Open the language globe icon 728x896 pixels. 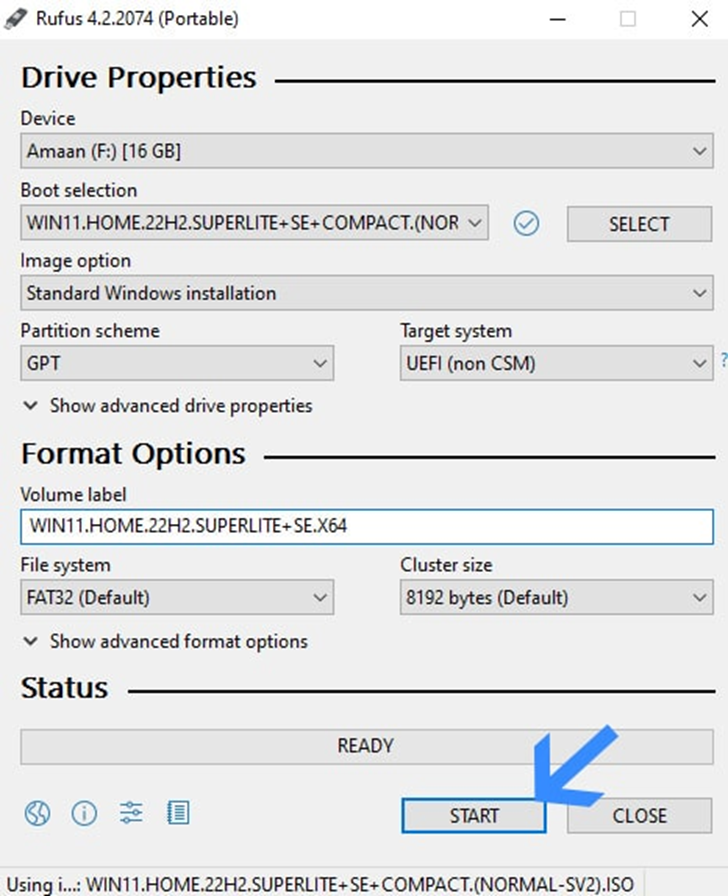(37, 813)
